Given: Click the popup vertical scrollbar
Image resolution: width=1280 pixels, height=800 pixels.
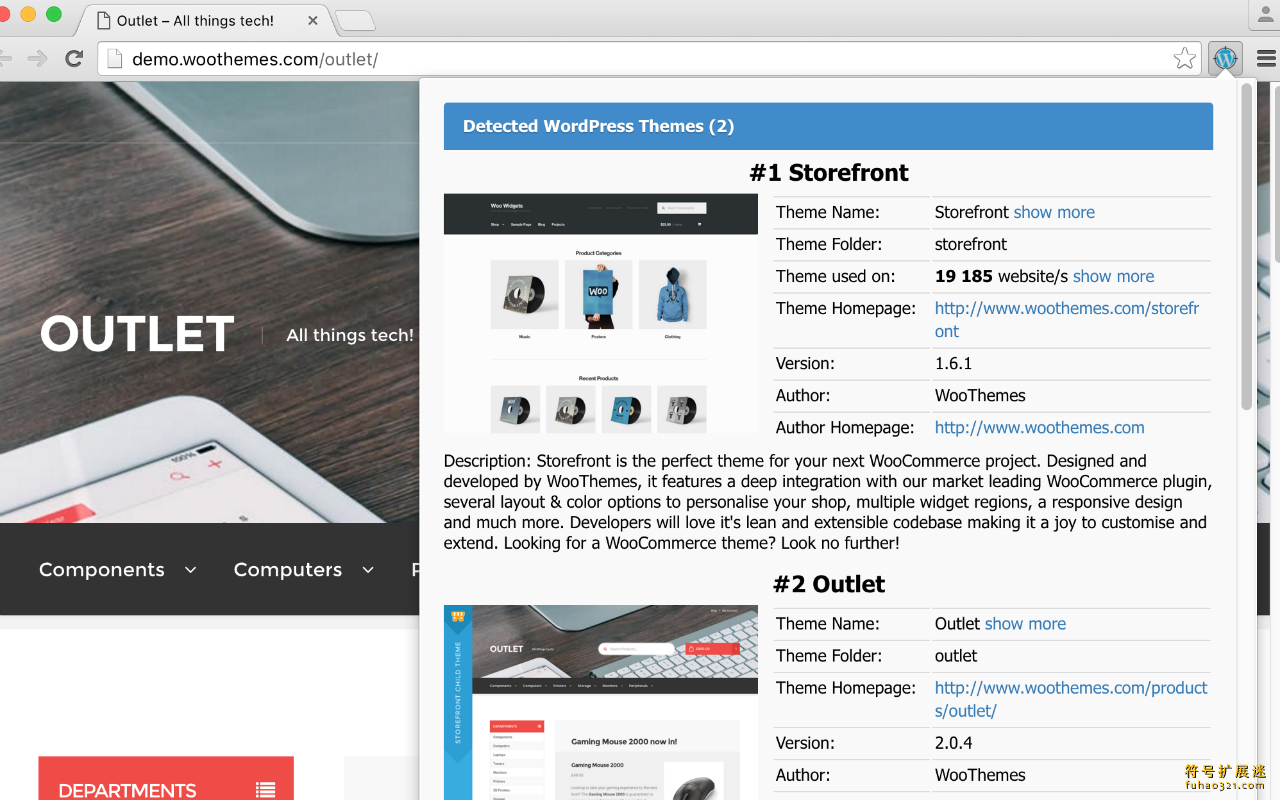Looking at the screenshot, I should coord(1246,246).
